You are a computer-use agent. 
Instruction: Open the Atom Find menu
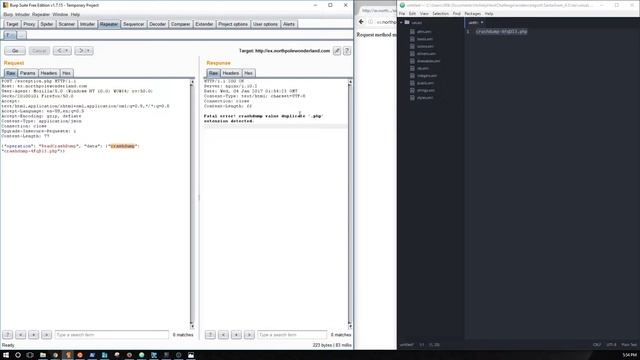click(456, 13)
